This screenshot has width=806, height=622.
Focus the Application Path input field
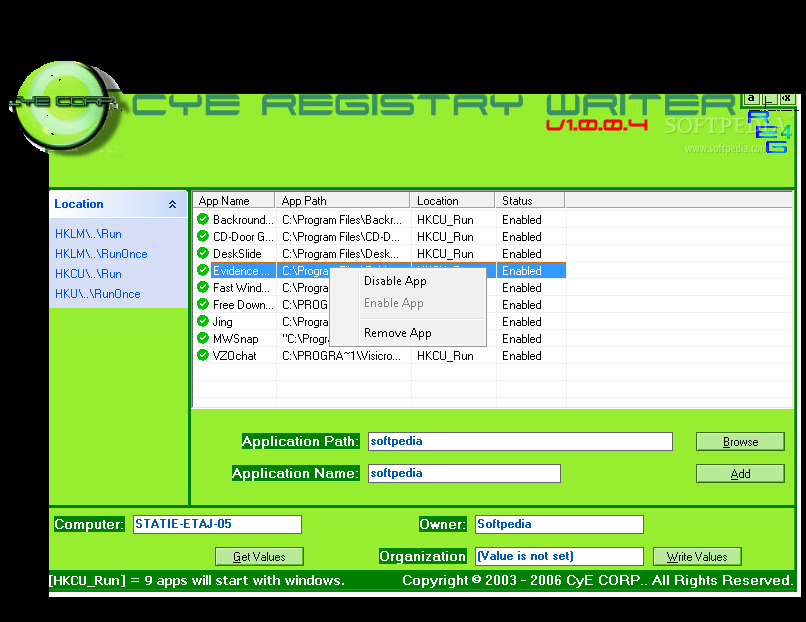(x=520, y=442)
